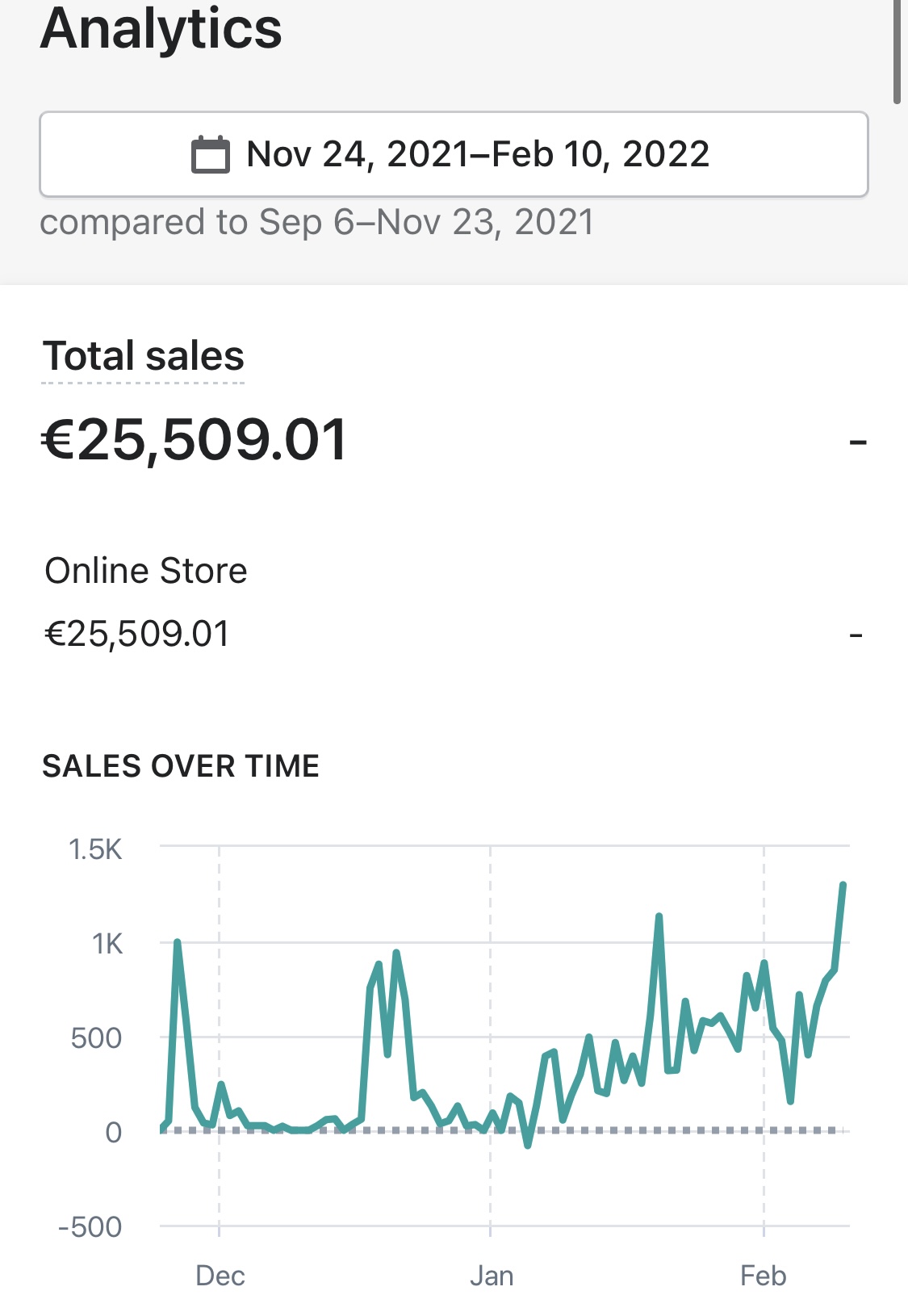Click the SALES OVER TIME chart title
Image resolution: width=908 pixels, height=1316 pixels.
(181, 766)
